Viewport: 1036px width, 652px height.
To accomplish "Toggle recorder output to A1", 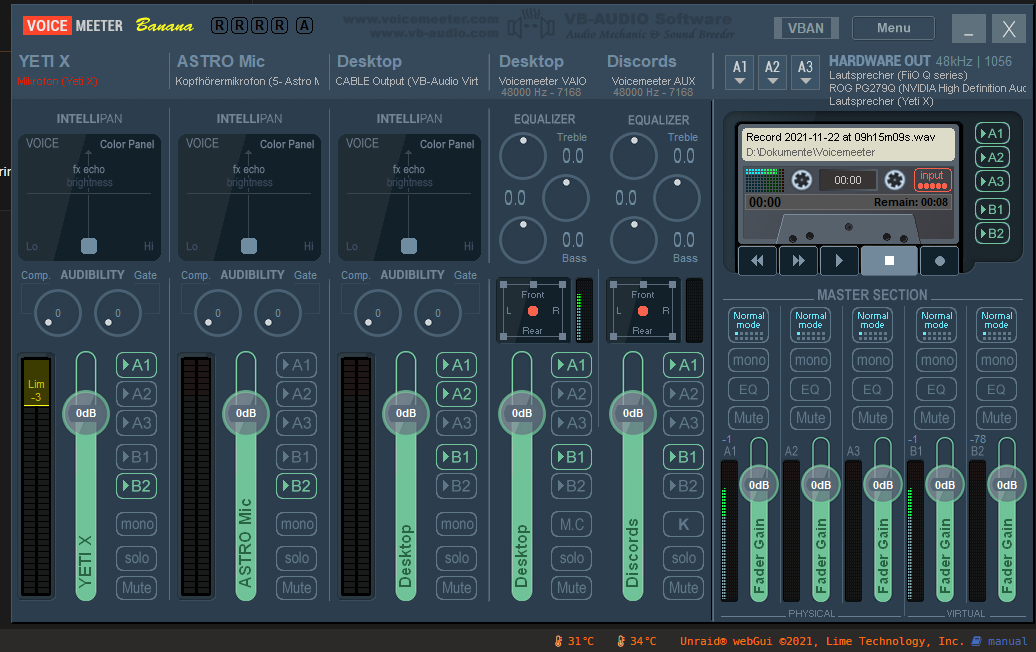I will (992, 133).
